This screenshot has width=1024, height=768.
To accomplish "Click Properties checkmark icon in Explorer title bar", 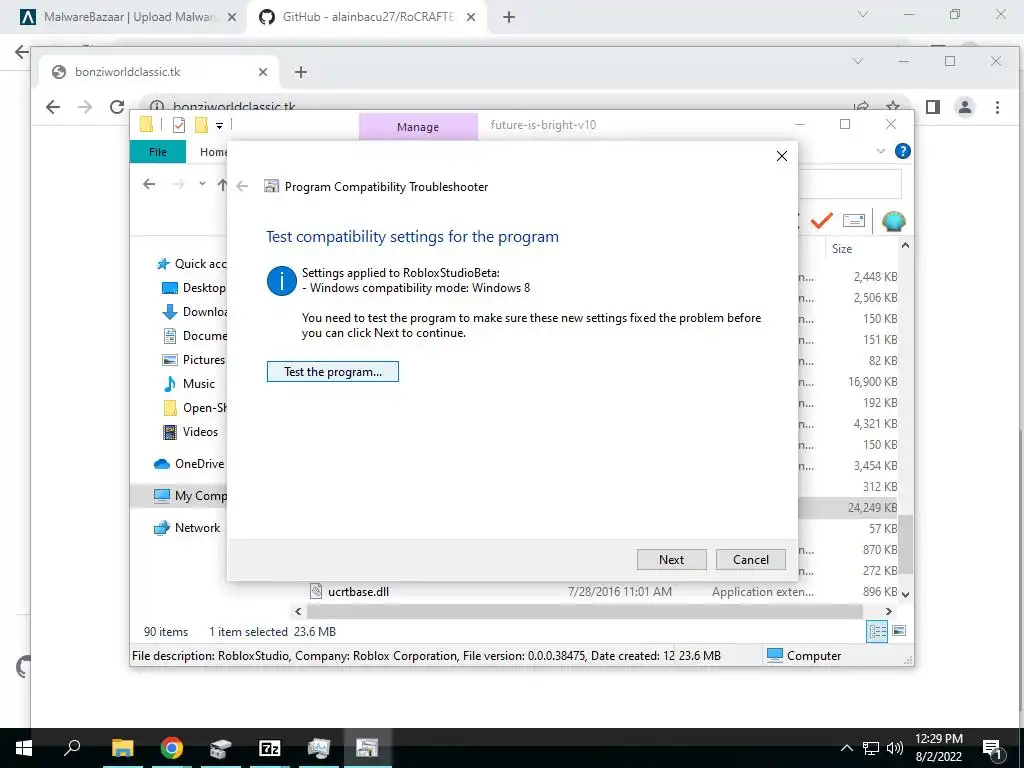I will (179, 125).
